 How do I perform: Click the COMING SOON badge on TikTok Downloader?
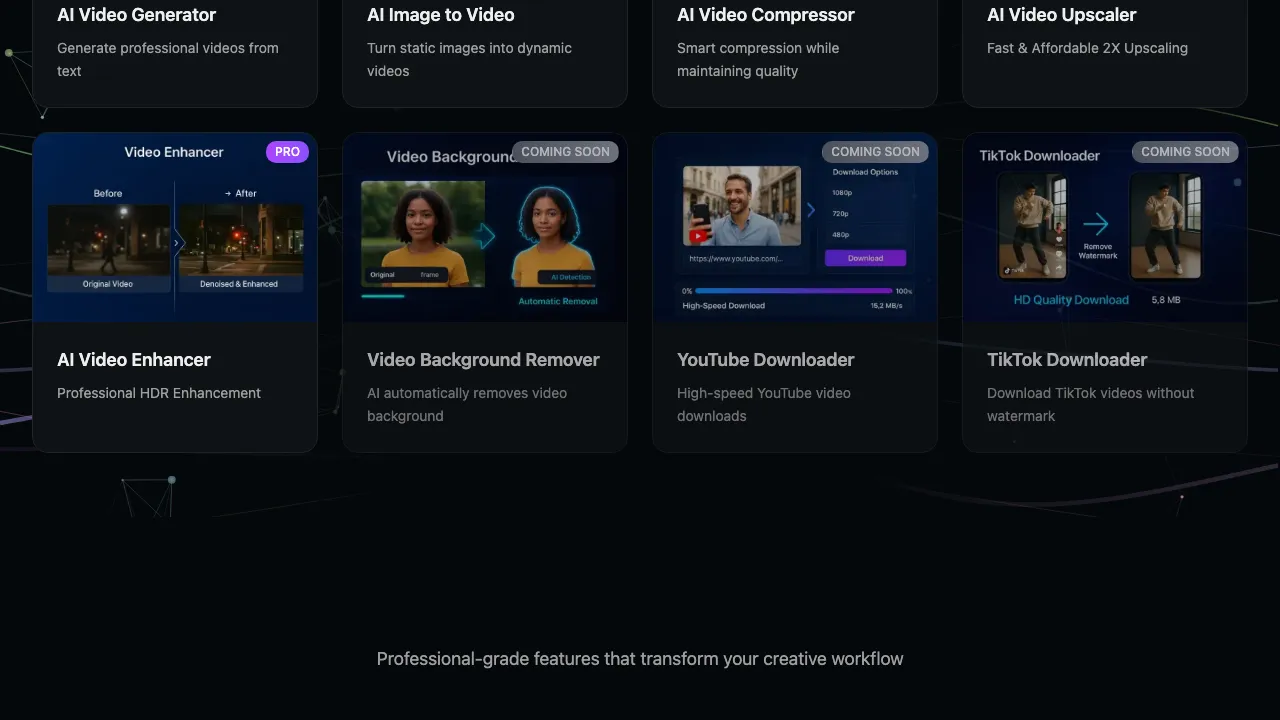click(1185, 151)
